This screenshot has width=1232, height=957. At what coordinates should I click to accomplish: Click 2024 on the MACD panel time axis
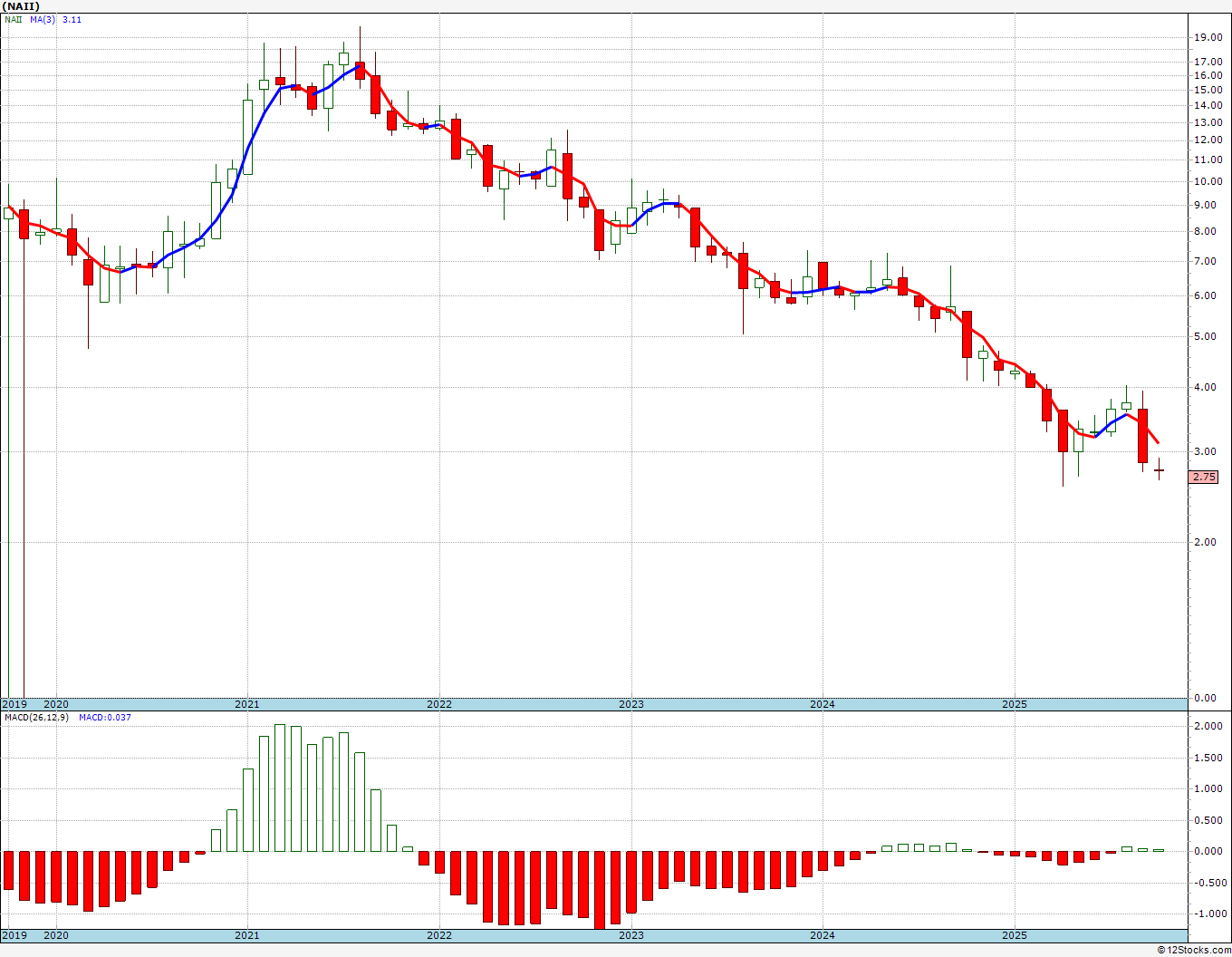pyautogui.click(x=823, y=935)
